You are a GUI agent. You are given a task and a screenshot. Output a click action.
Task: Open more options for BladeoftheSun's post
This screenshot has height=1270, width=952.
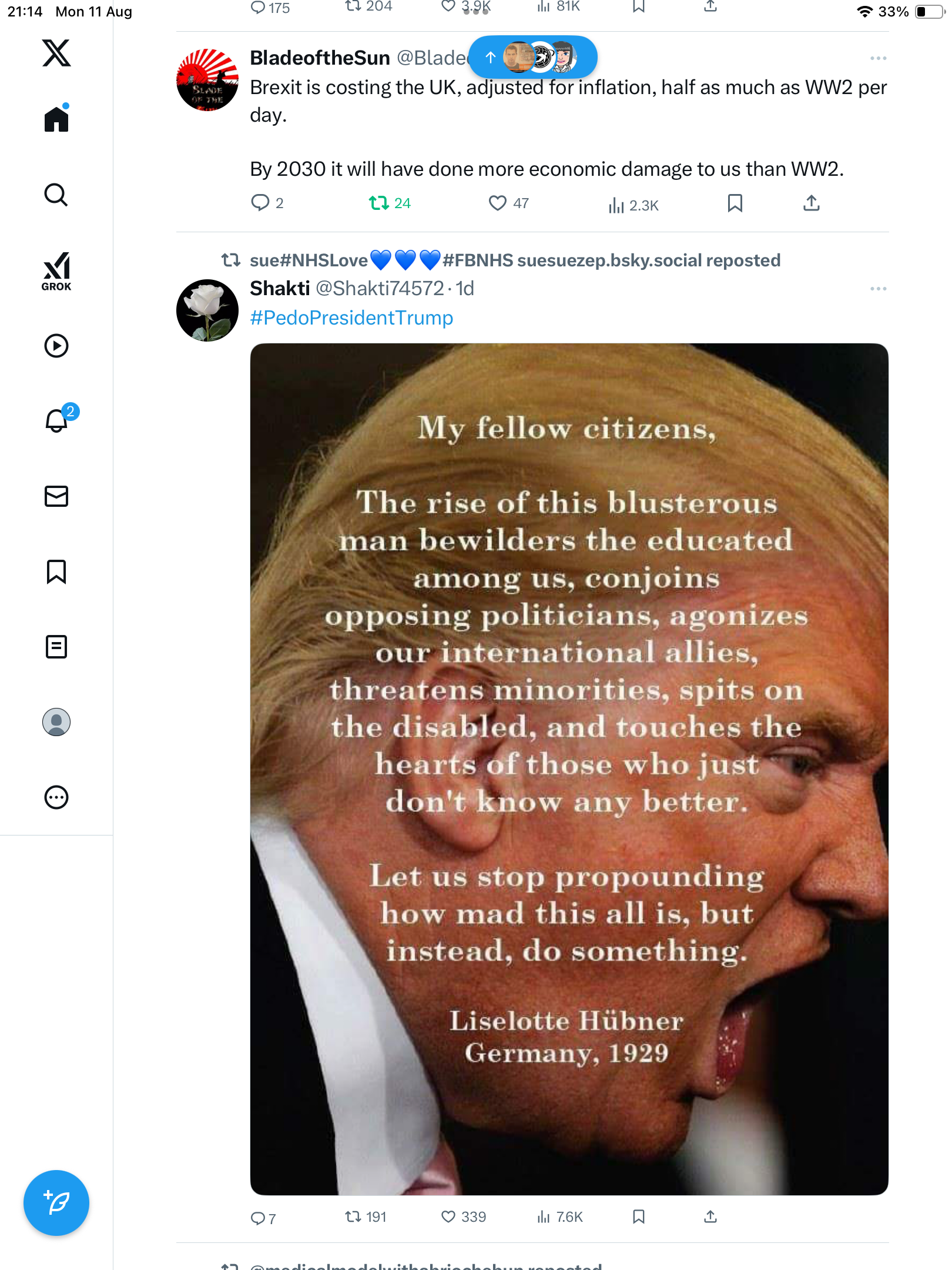(x=878, y=58)
